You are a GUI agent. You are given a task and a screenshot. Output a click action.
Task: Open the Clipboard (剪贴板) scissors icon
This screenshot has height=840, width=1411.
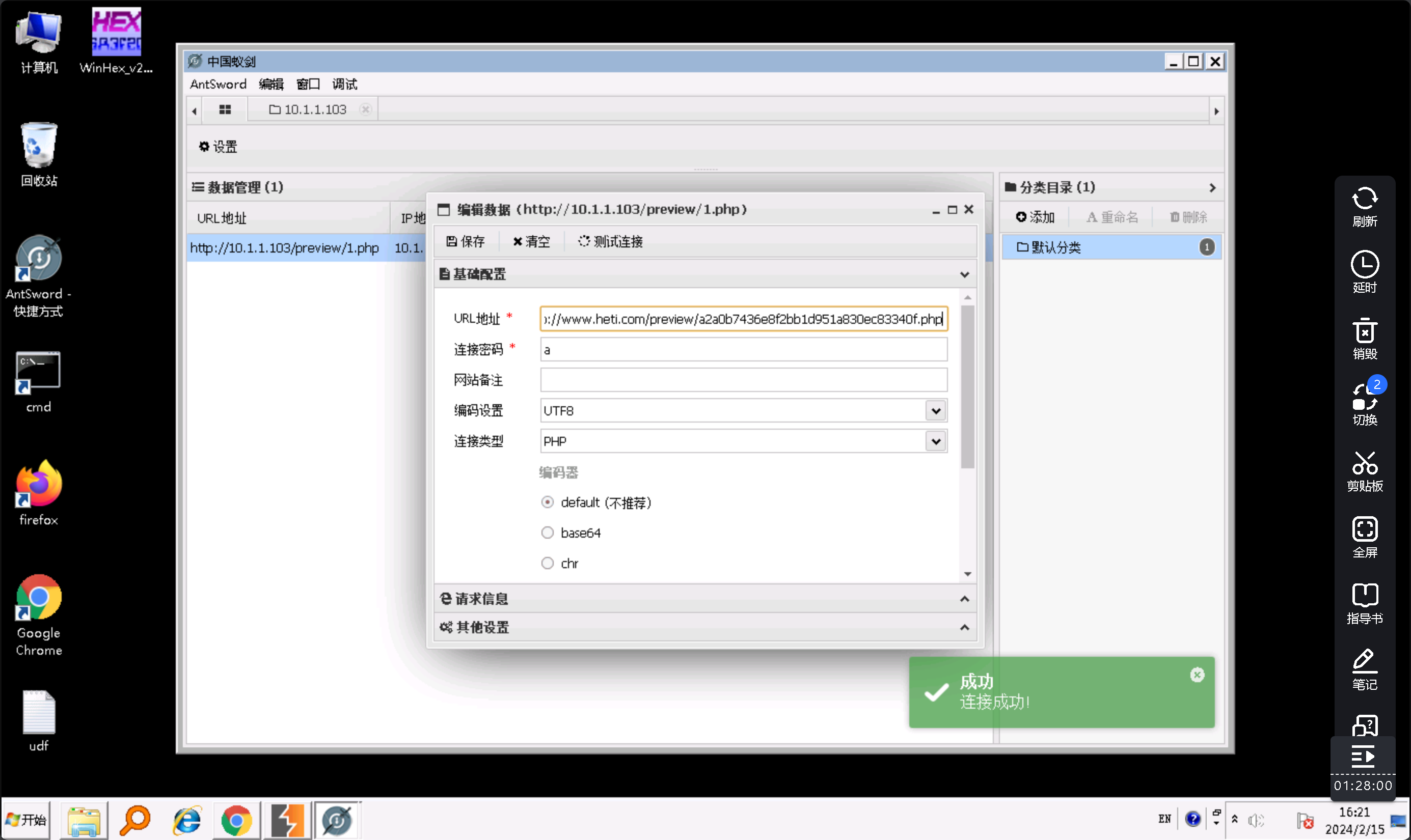tap(1365, 464)
